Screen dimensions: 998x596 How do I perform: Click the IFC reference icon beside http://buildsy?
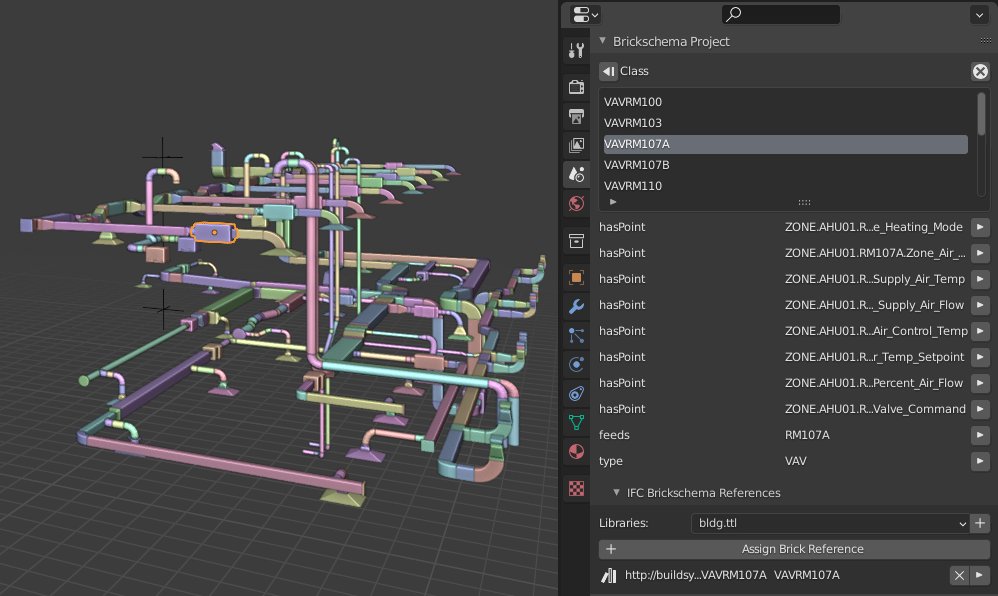609,576
